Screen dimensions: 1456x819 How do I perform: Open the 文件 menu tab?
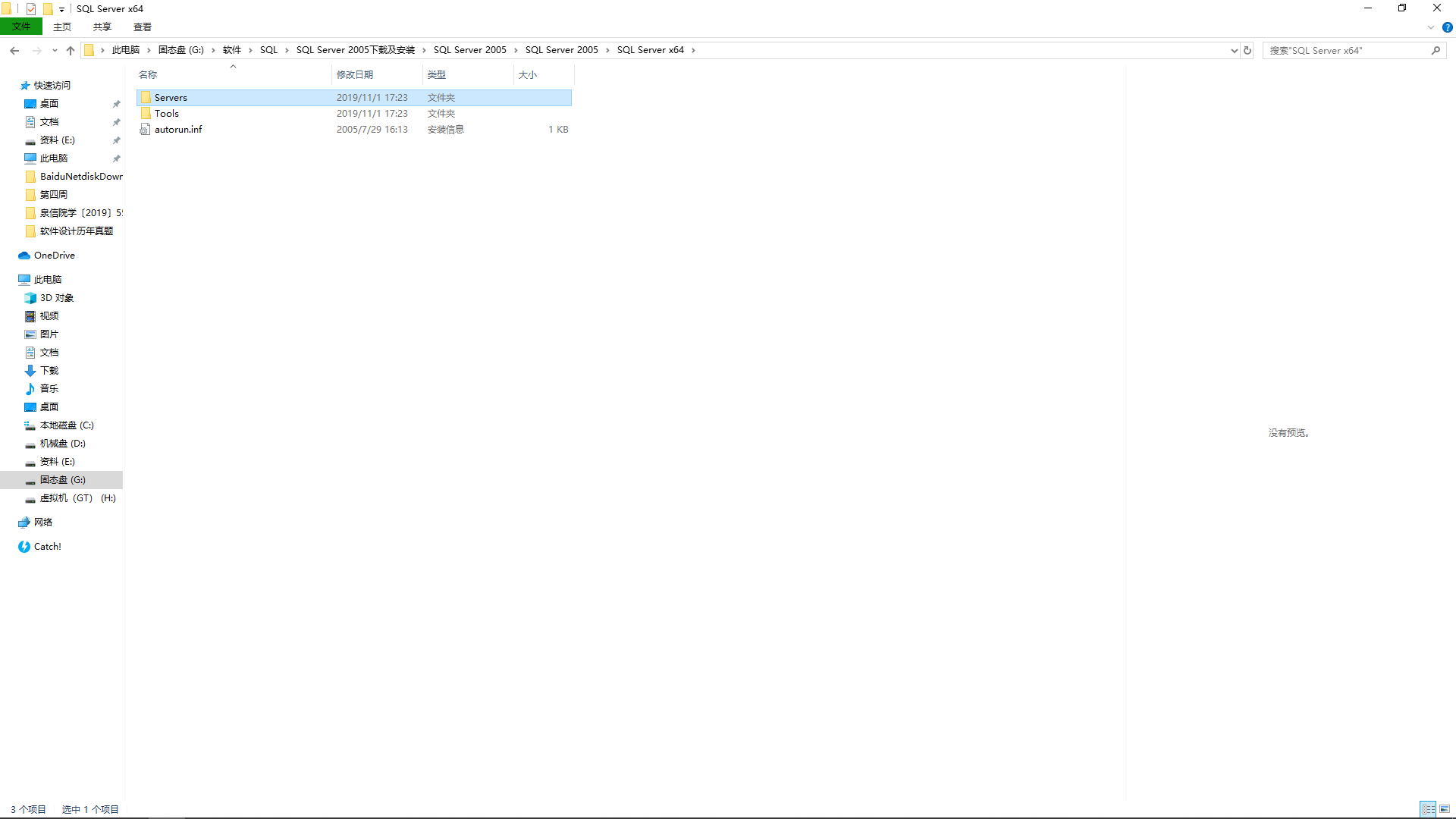(21, 27)
